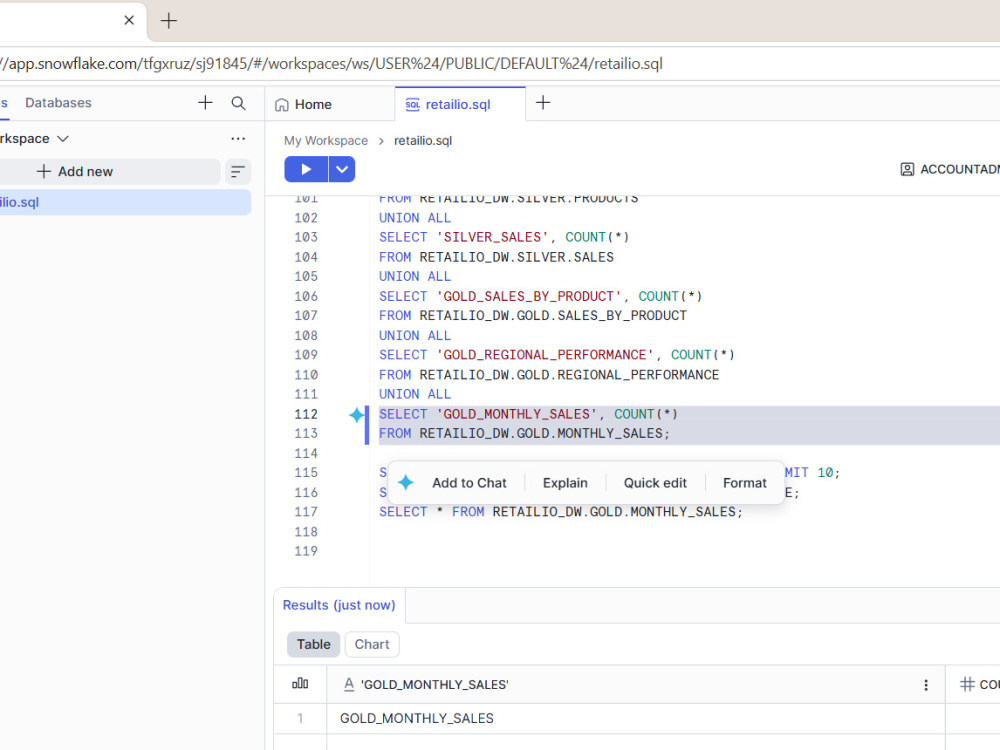
Task: Click line FROM RETAILIO_DW.GOLD.SALES_BY_PRODUCT
Action: tap(533, 316)
